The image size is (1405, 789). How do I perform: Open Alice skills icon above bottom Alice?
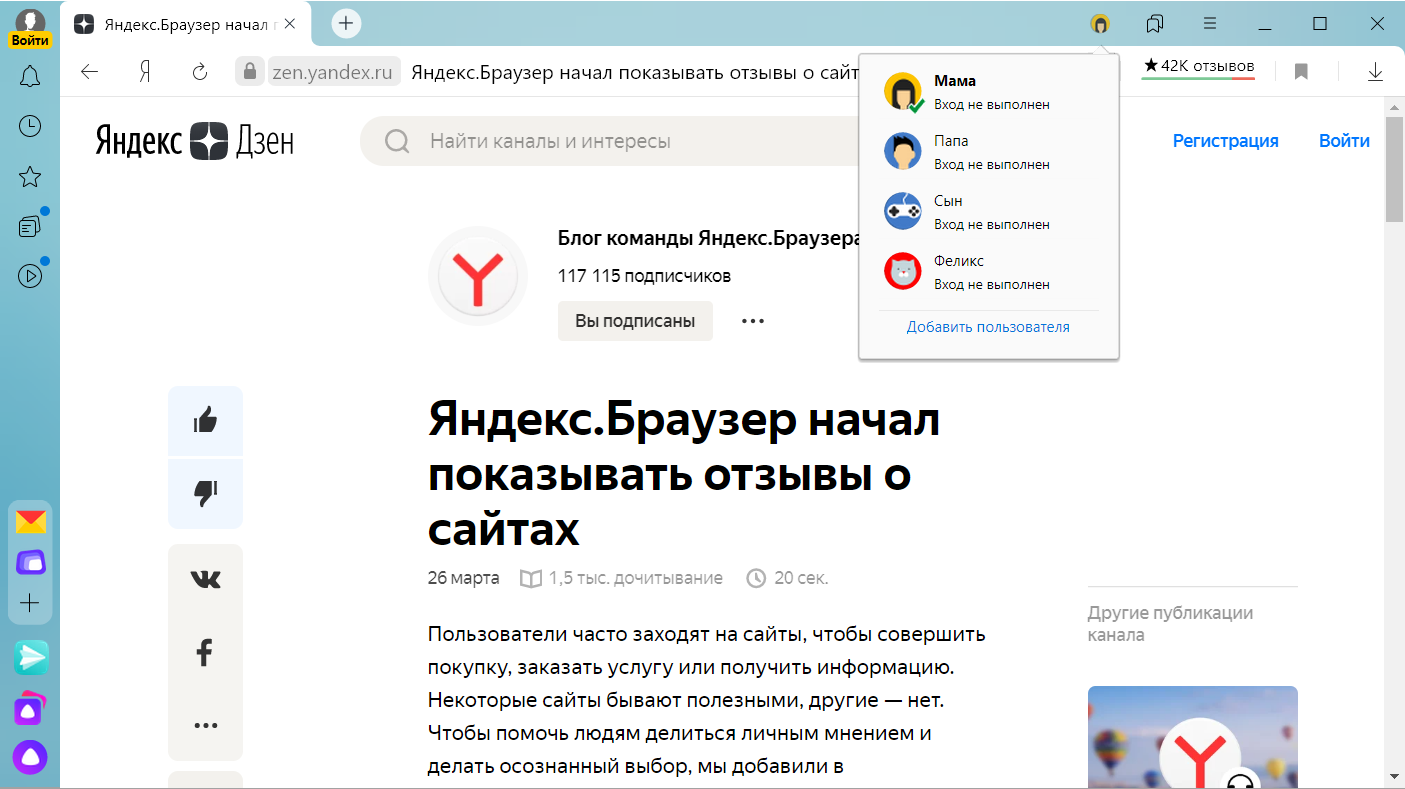coord(30,708)
